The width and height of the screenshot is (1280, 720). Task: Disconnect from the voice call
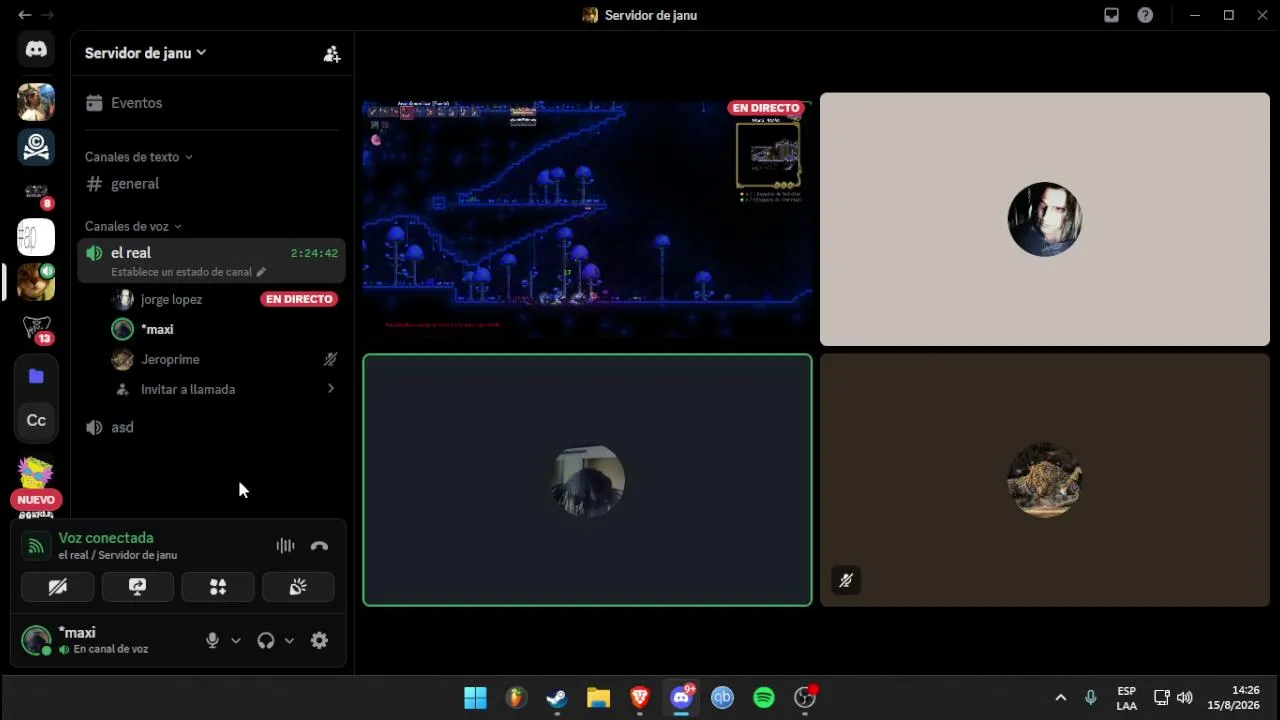pyautogui.click(x=319, y=546)
